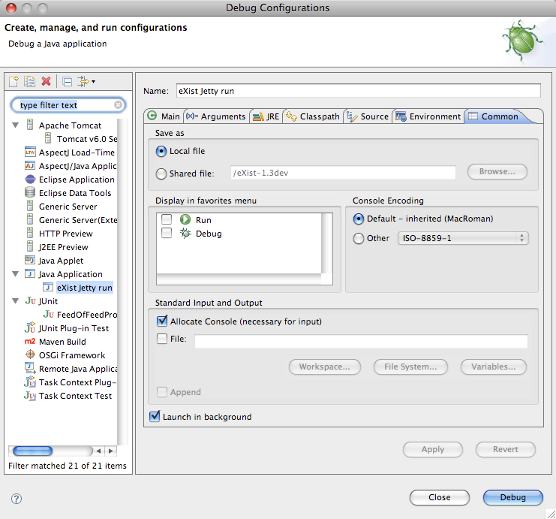556x519 pixels.
Task: Click the File System button
Action: pyautogui.click(x=411, y=367)
